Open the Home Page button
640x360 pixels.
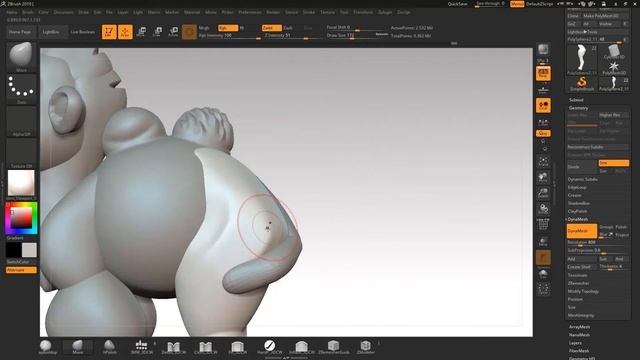coord(20,32)
